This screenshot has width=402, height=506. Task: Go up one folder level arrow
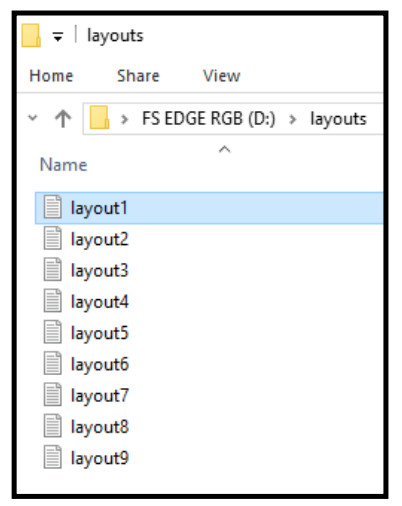(x=63, y=119)
